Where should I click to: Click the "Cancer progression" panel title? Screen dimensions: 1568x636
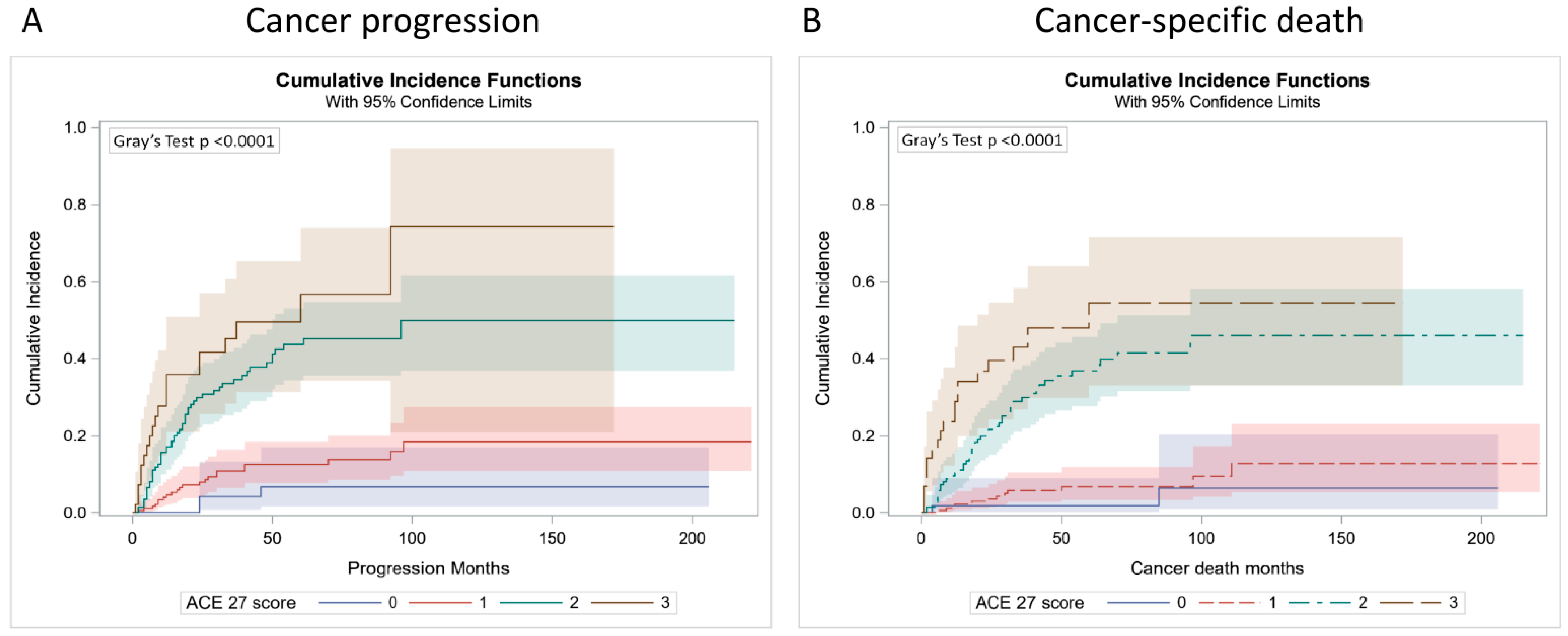pos(392,21)
